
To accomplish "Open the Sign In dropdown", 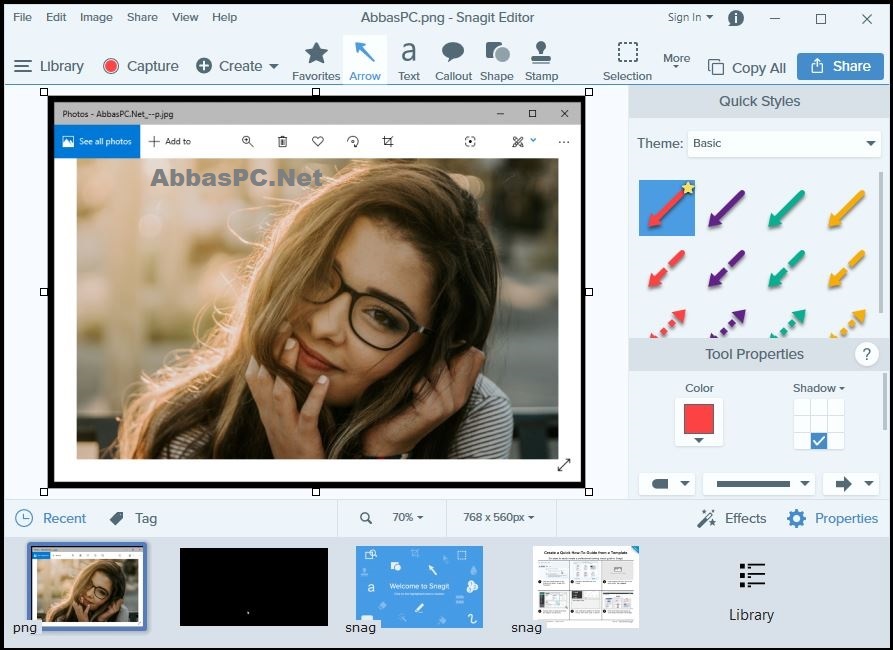I will (690, 18).
